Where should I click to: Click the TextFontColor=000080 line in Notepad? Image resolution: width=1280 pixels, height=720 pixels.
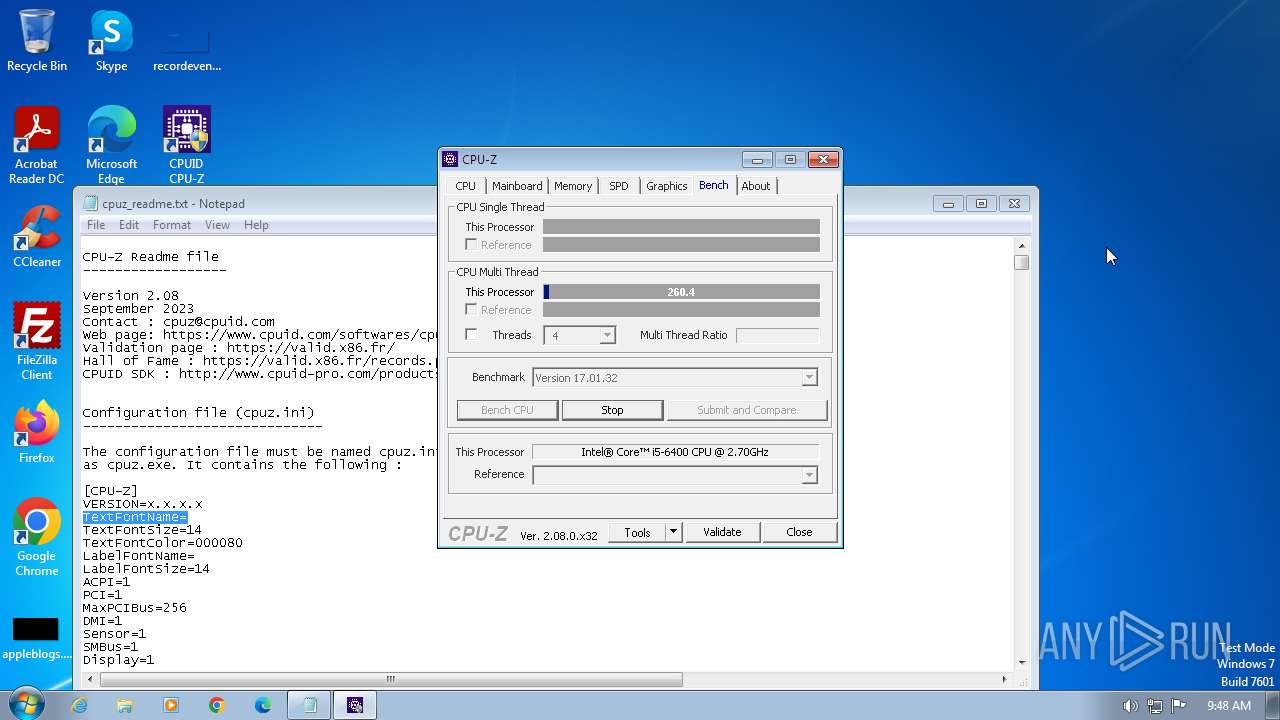pyautogui.click(x=162, y=543)
